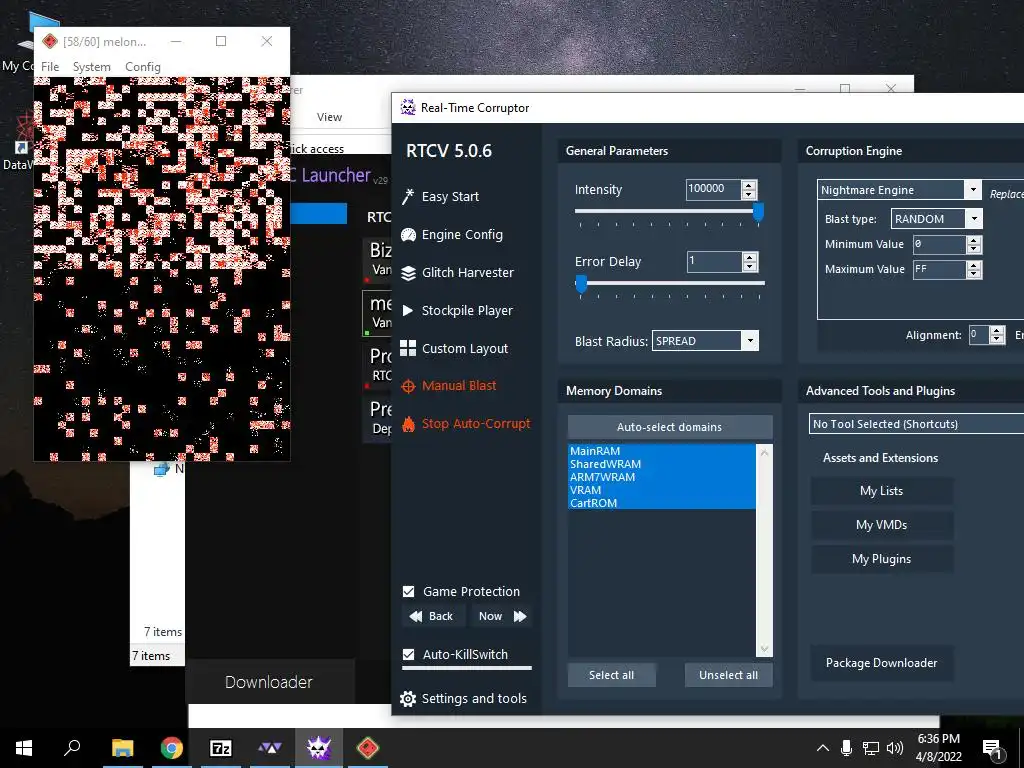1024x768 pixels.
Task: Click melonDS window title icon
Action: pos(50,42)
